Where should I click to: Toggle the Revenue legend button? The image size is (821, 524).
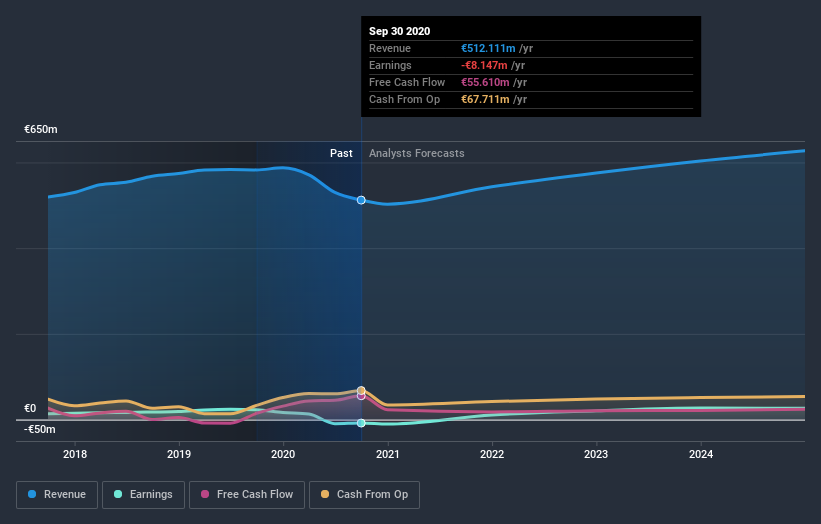point(57,495)
